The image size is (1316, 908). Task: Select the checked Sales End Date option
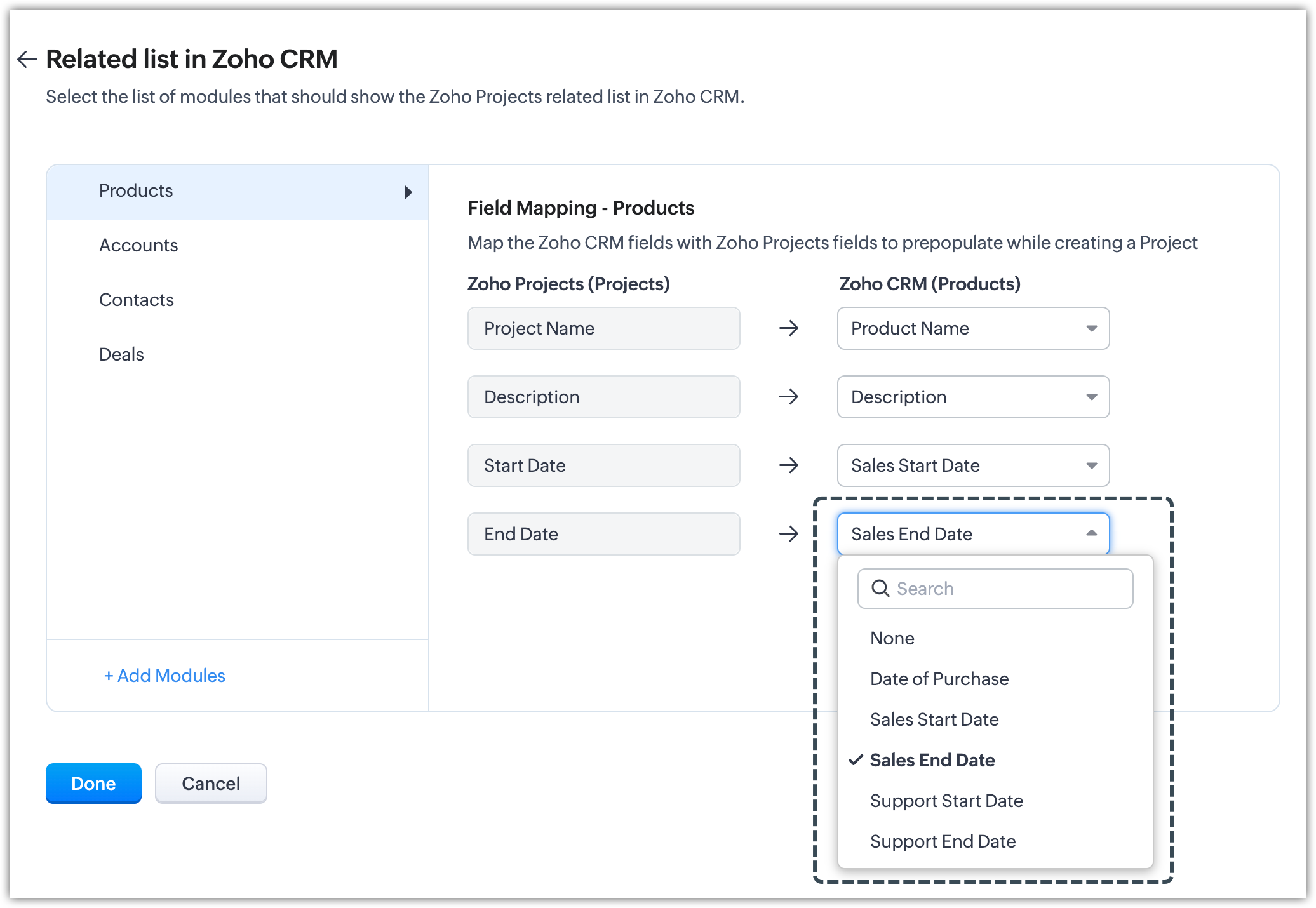pos(932,760)
